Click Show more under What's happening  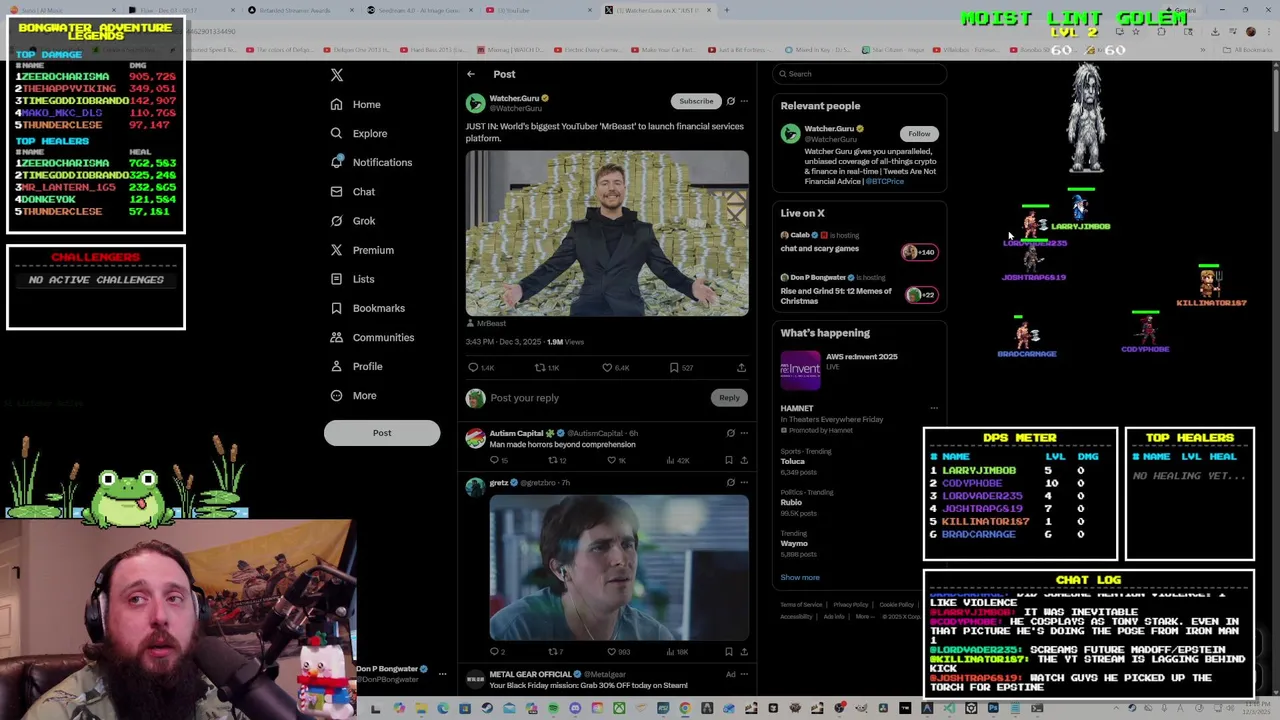800,577
